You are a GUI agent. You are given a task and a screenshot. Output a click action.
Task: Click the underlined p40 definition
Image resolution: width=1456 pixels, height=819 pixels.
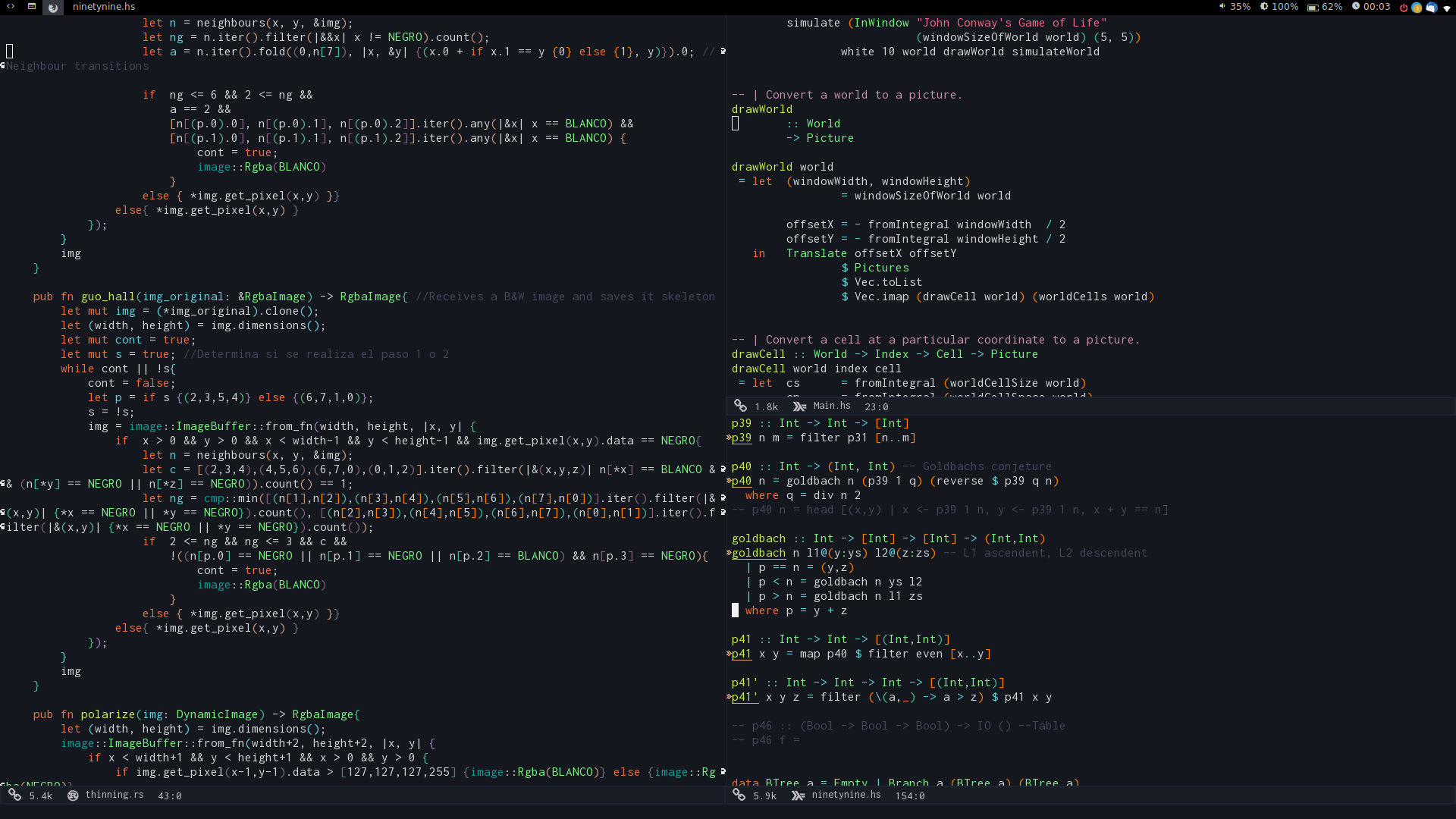point(742,481)
